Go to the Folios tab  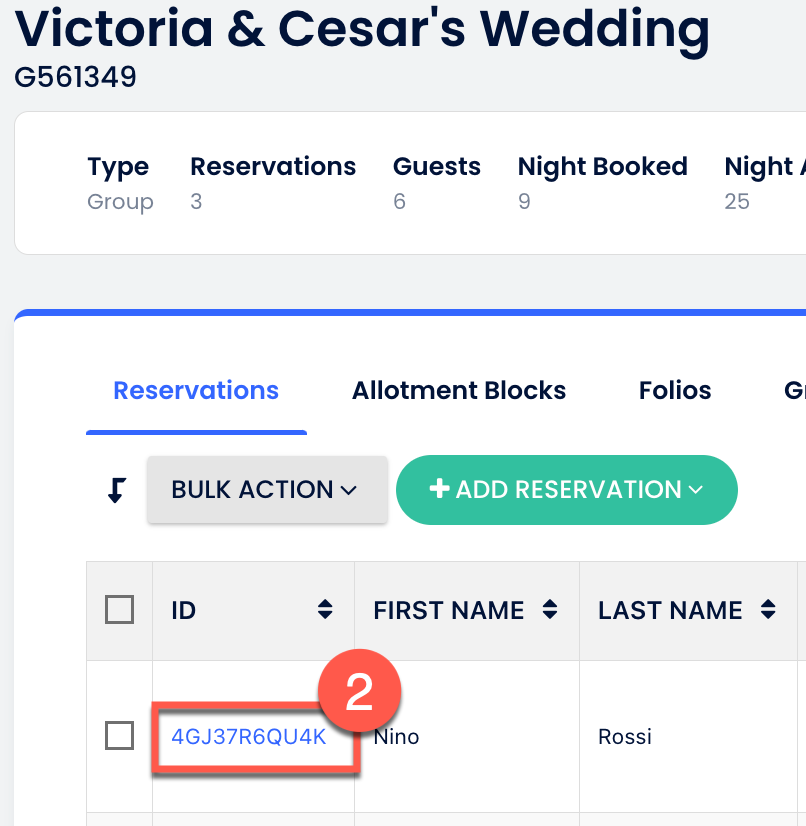point(675,390)
